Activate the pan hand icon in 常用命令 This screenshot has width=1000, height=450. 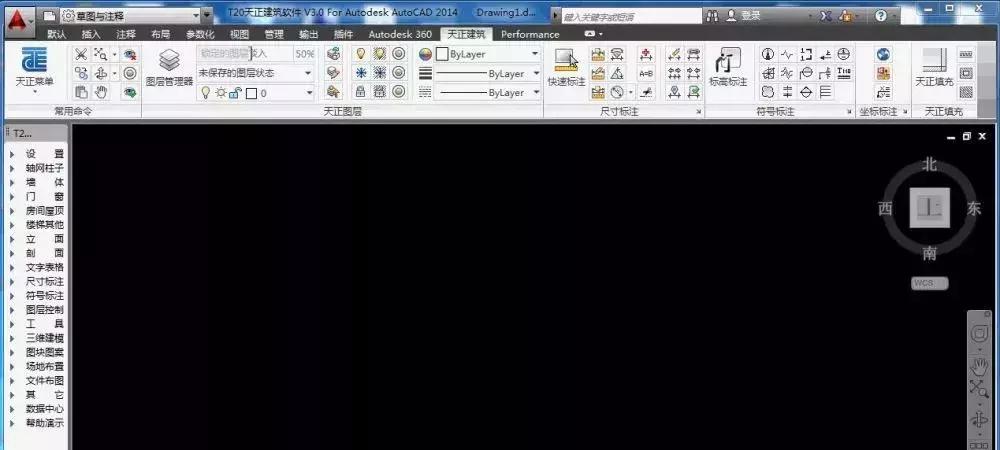tap(100, 92)
